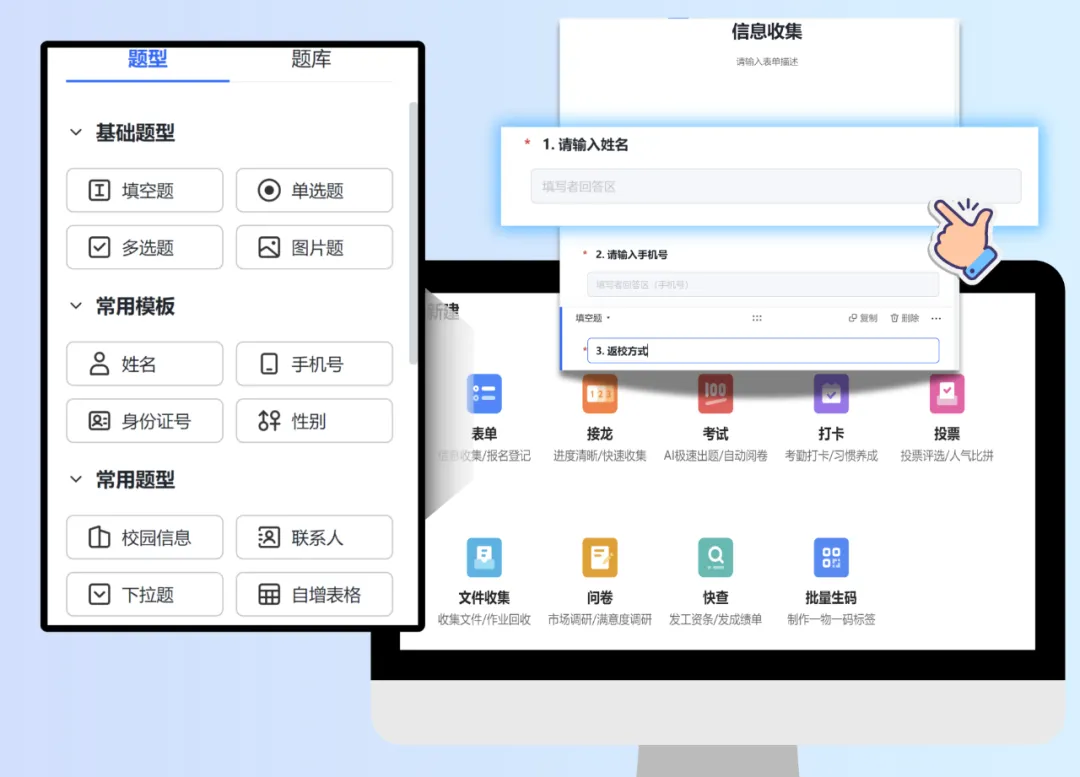Click the 考试 exam icon
This screenshot has width=1080, height=777.
click(x=715, y=394)
